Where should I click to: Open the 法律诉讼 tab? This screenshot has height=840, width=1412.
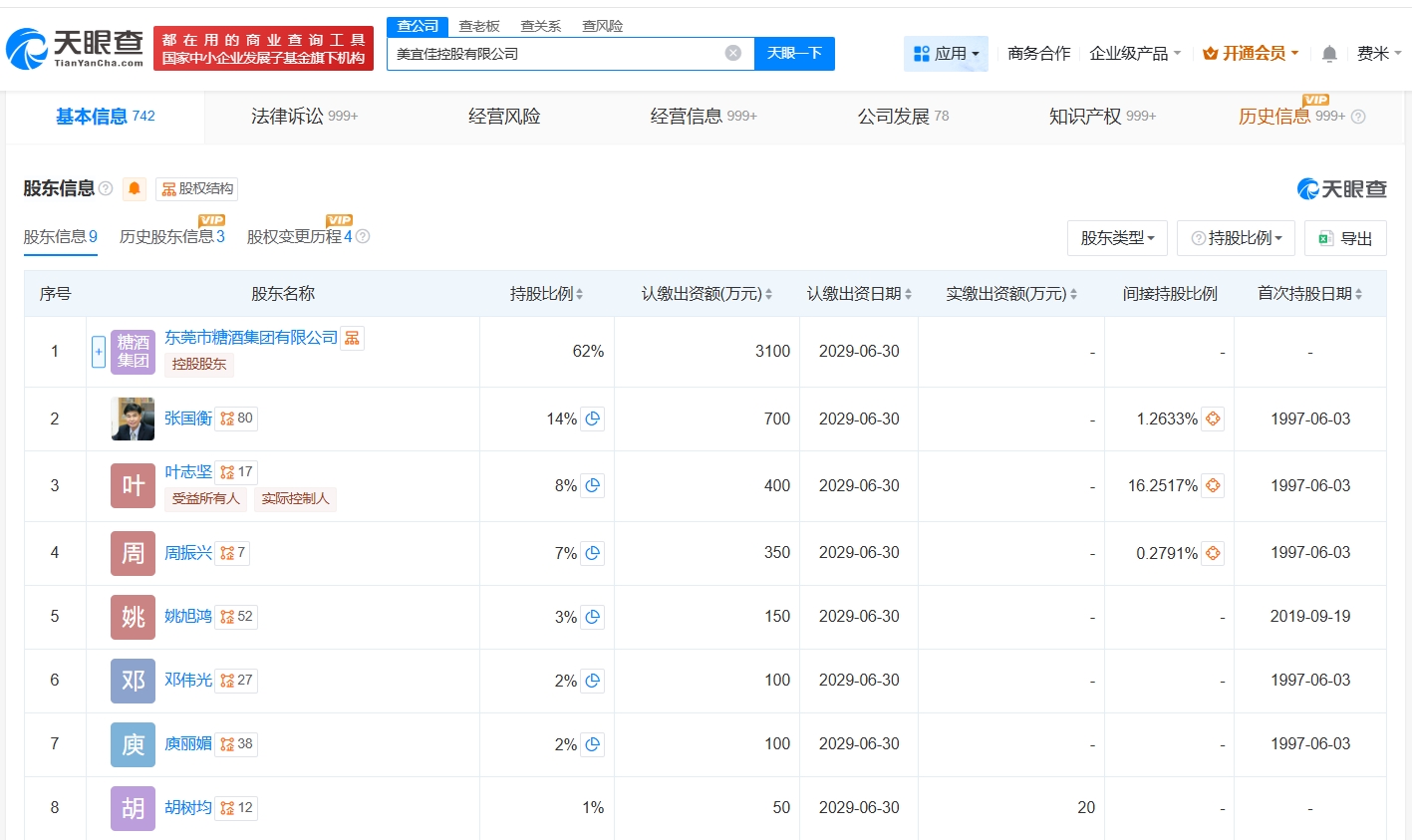point(304,117)
